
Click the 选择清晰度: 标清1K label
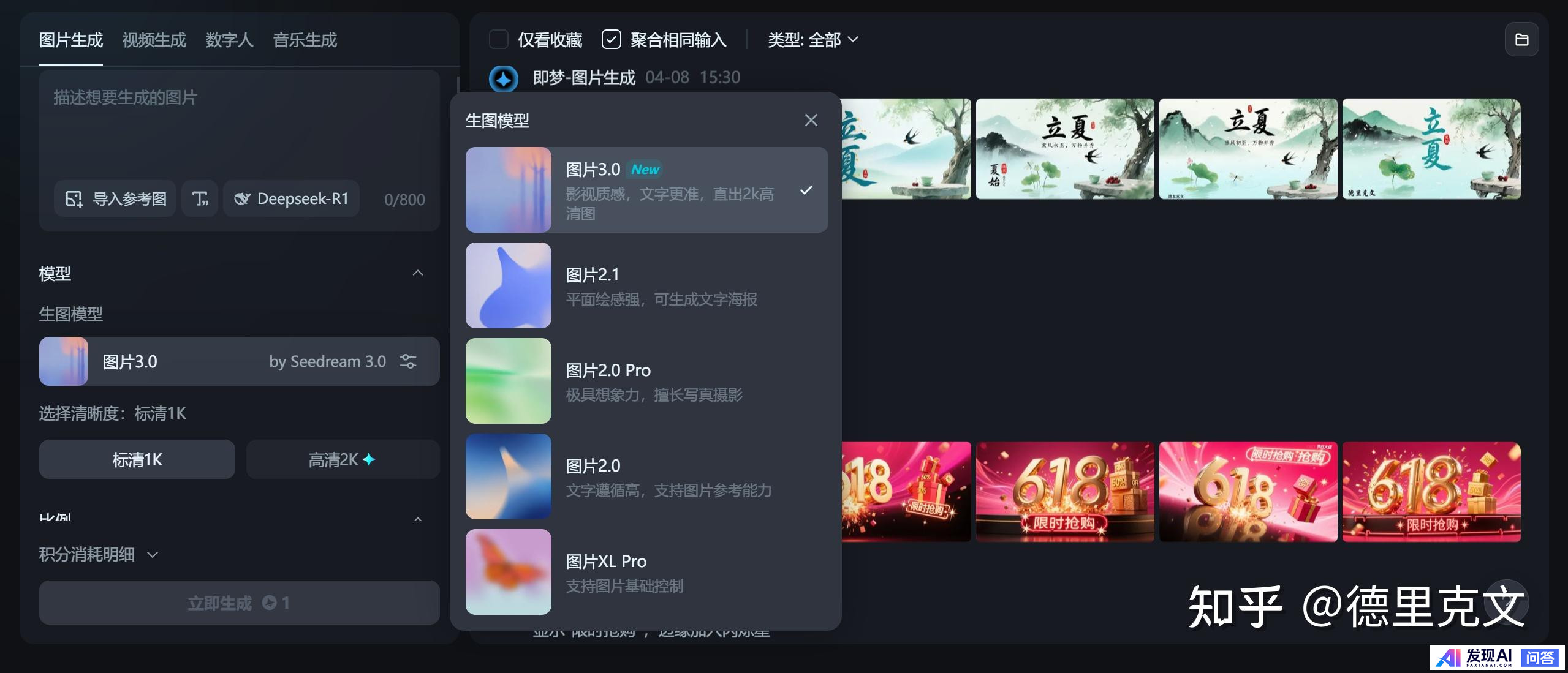(x=113, y=413)
